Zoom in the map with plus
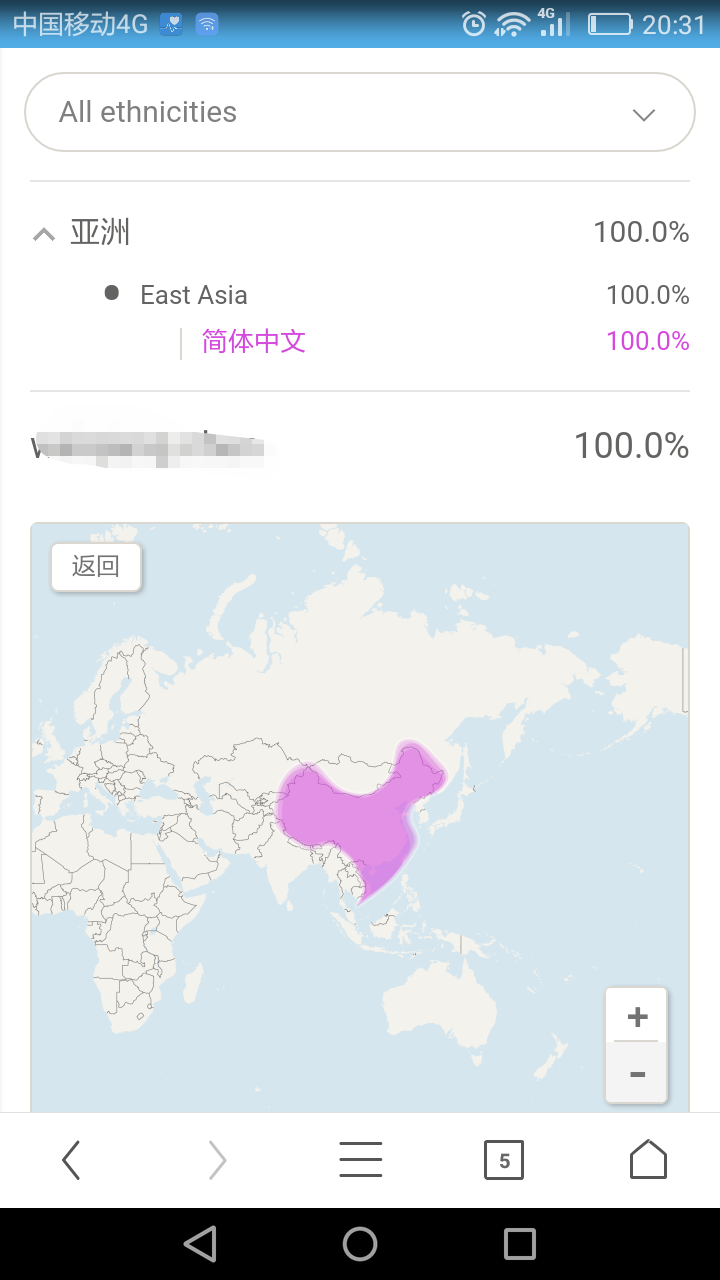Viewport: 720px width, 1280px height. (637, 1017)
